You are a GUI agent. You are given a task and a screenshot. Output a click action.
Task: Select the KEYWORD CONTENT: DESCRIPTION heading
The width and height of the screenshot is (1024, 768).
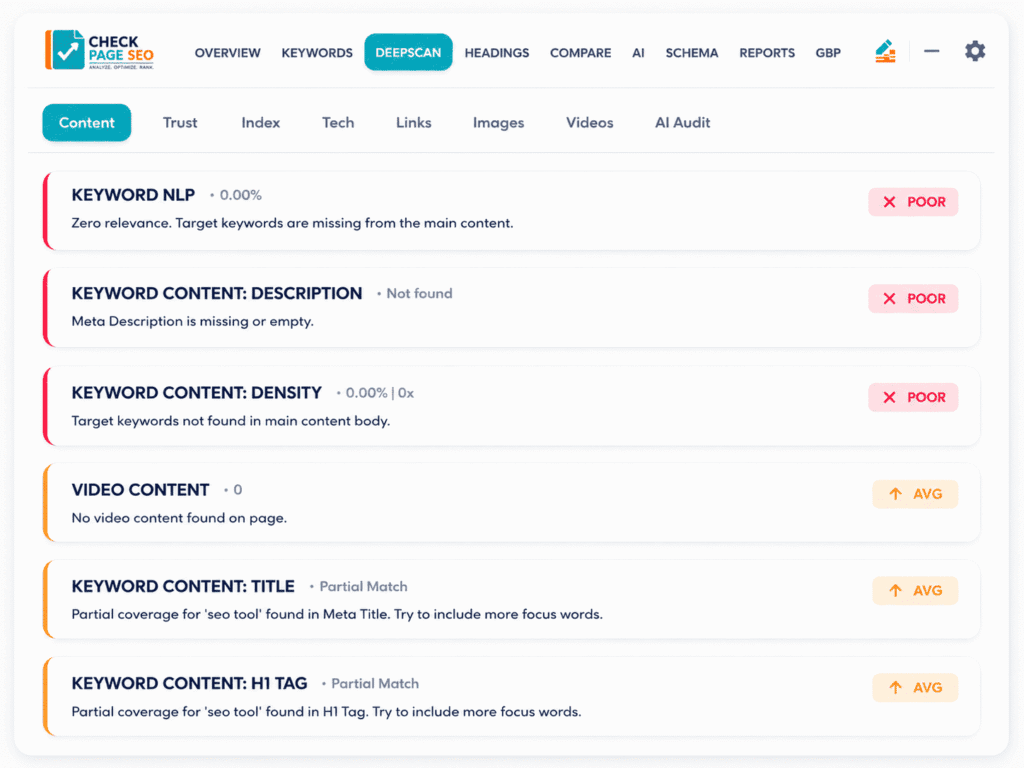pos(217,293)
